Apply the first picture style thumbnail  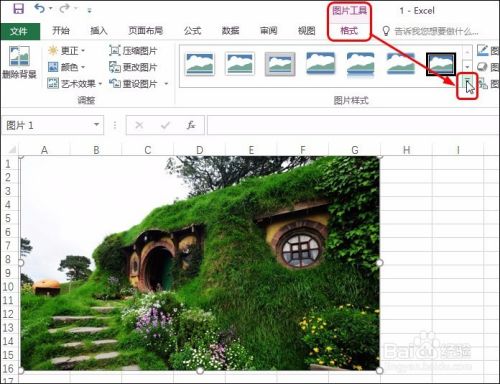[200, 64]
